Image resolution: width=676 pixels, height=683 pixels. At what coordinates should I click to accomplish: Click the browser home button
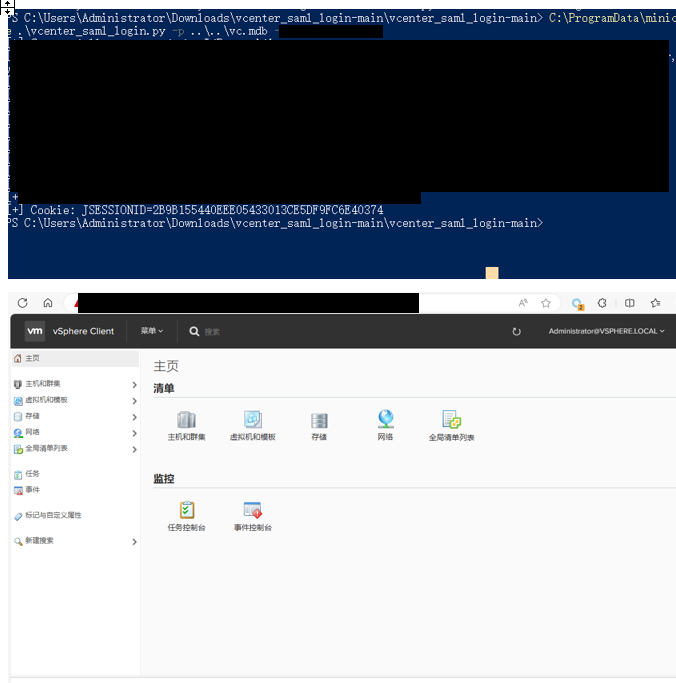[x=47, y=303]
